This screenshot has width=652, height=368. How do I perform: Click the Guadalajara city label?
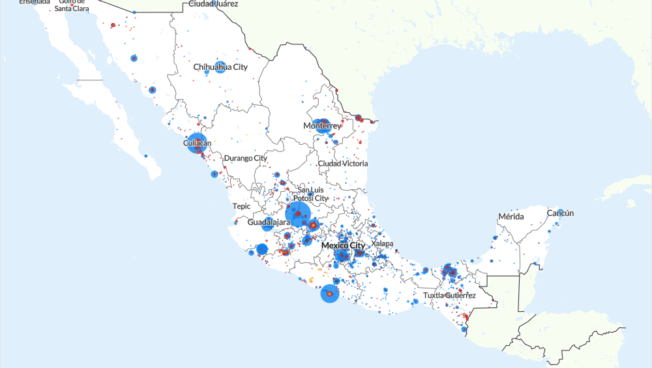point(269,222)
